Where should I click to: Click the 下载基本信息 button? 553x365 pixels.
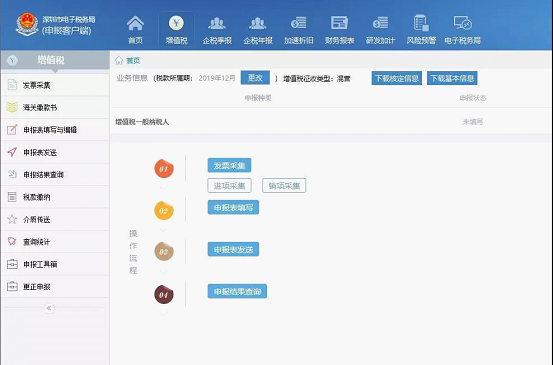tap(452, 78)
